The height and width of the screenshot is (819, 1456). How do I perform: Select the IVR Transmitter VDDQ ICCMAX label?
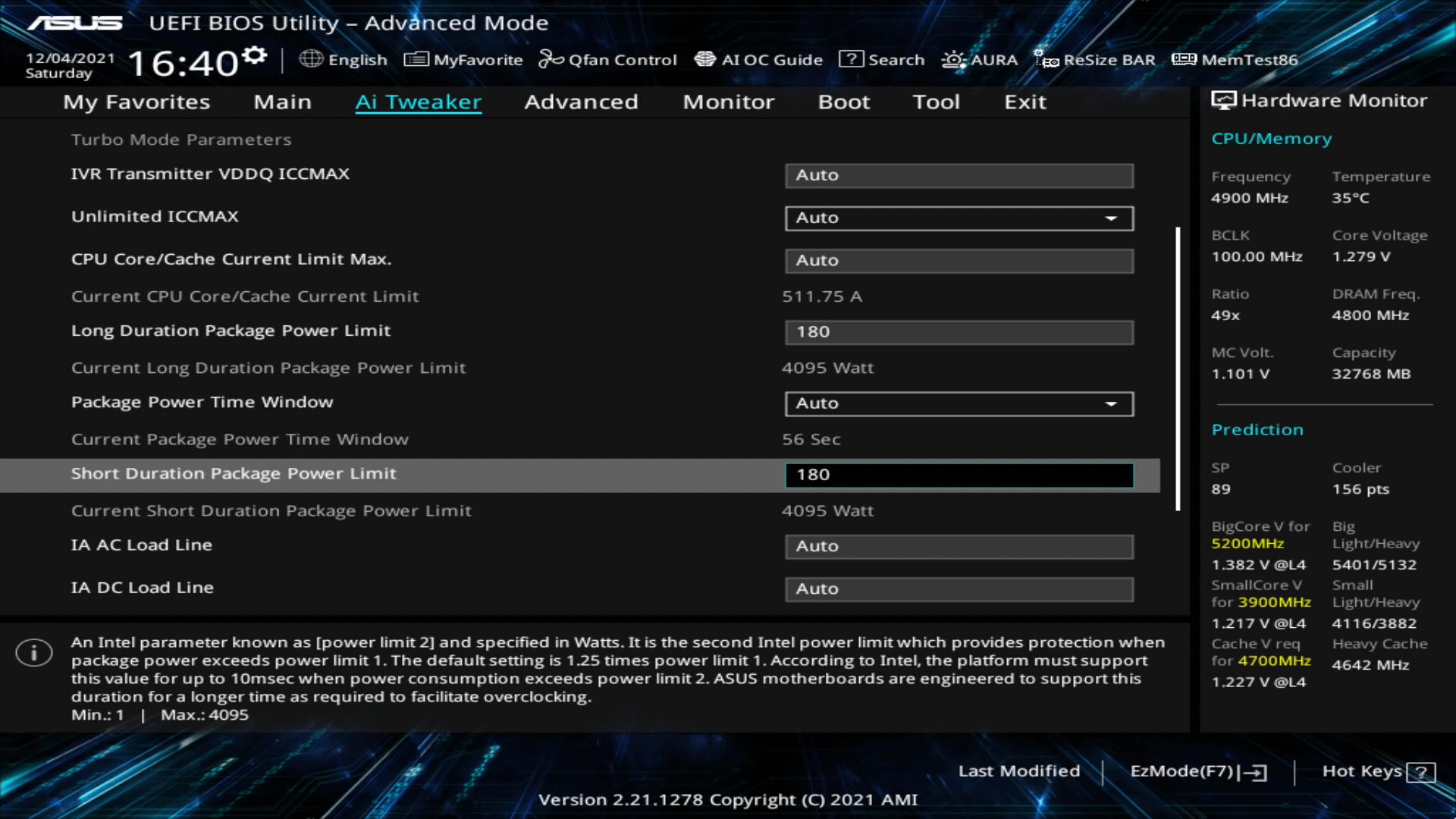(x=210, y=174)
